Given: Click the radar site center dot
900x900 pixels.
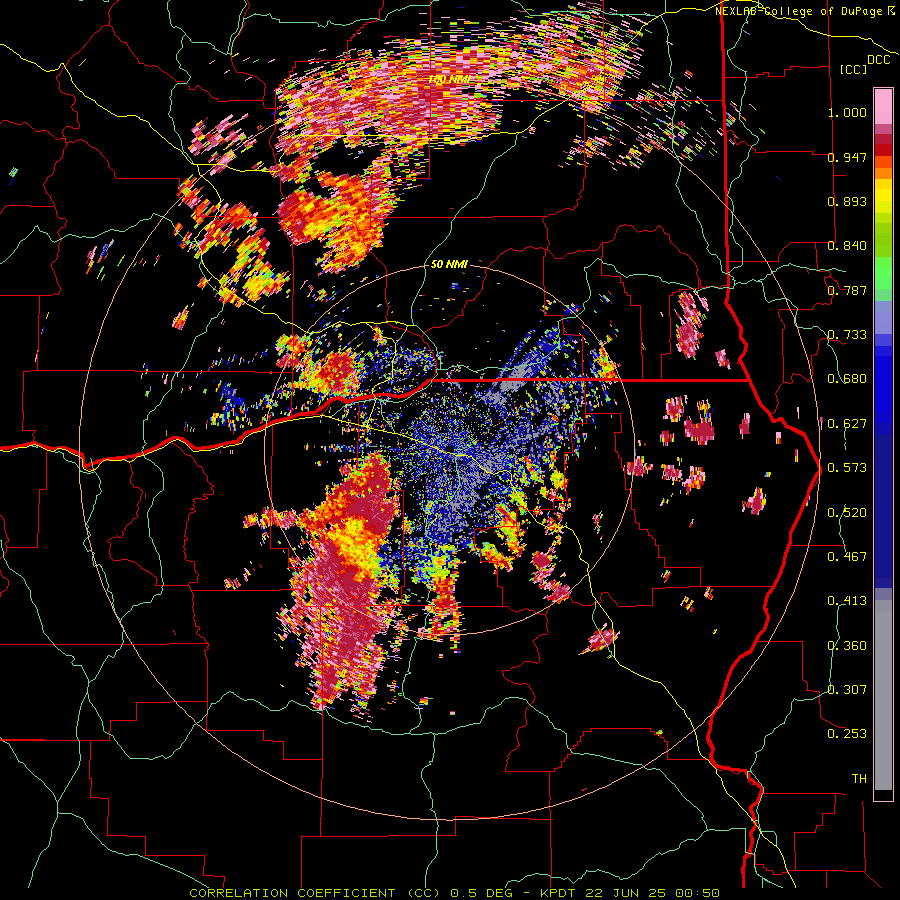Looking at the screenshot, I should 449,450.
